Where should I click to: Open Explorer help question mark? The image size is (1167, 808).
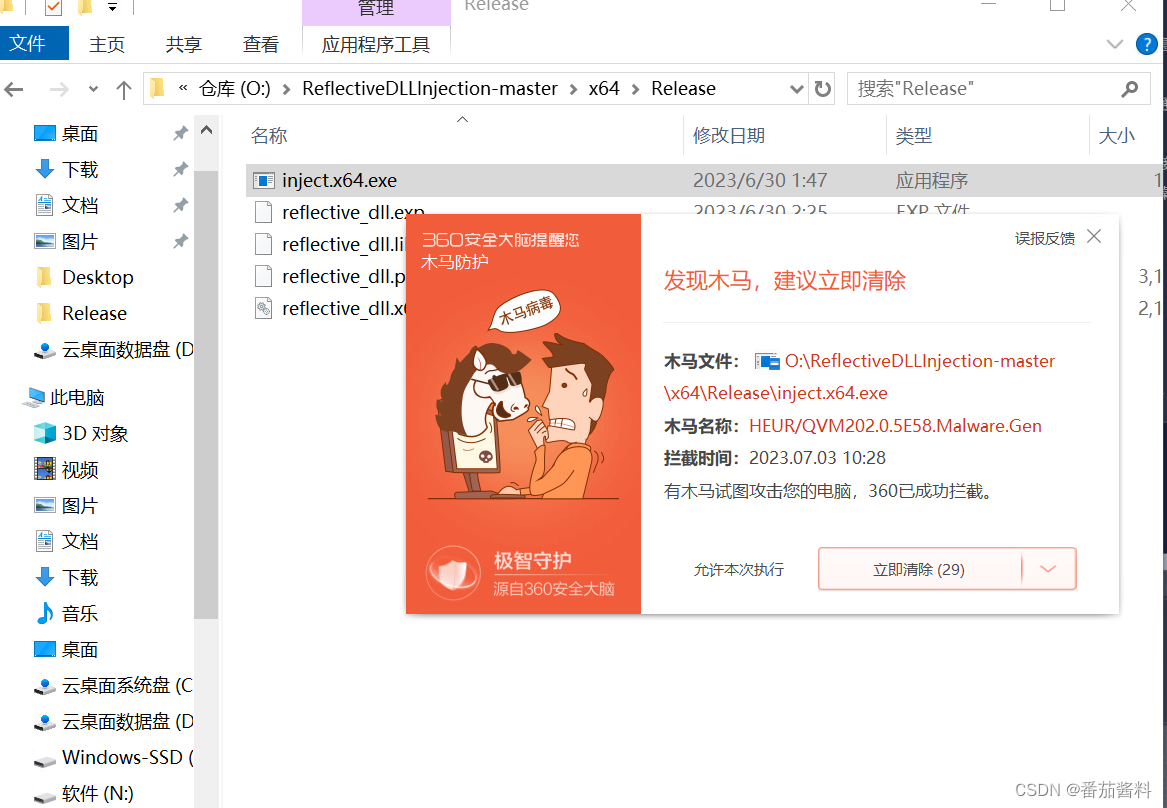(x=1147, y=45)
